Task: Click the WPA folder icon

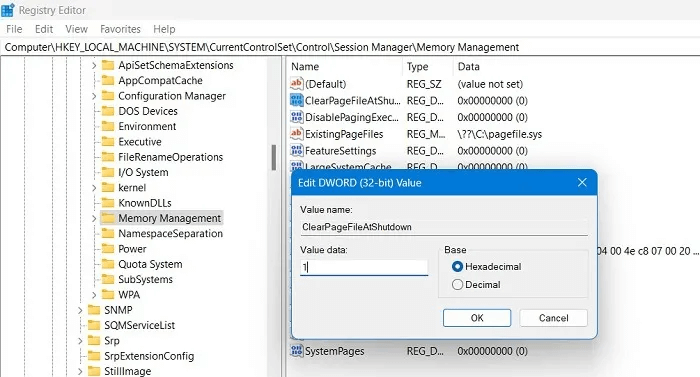Action: point(108,294)
